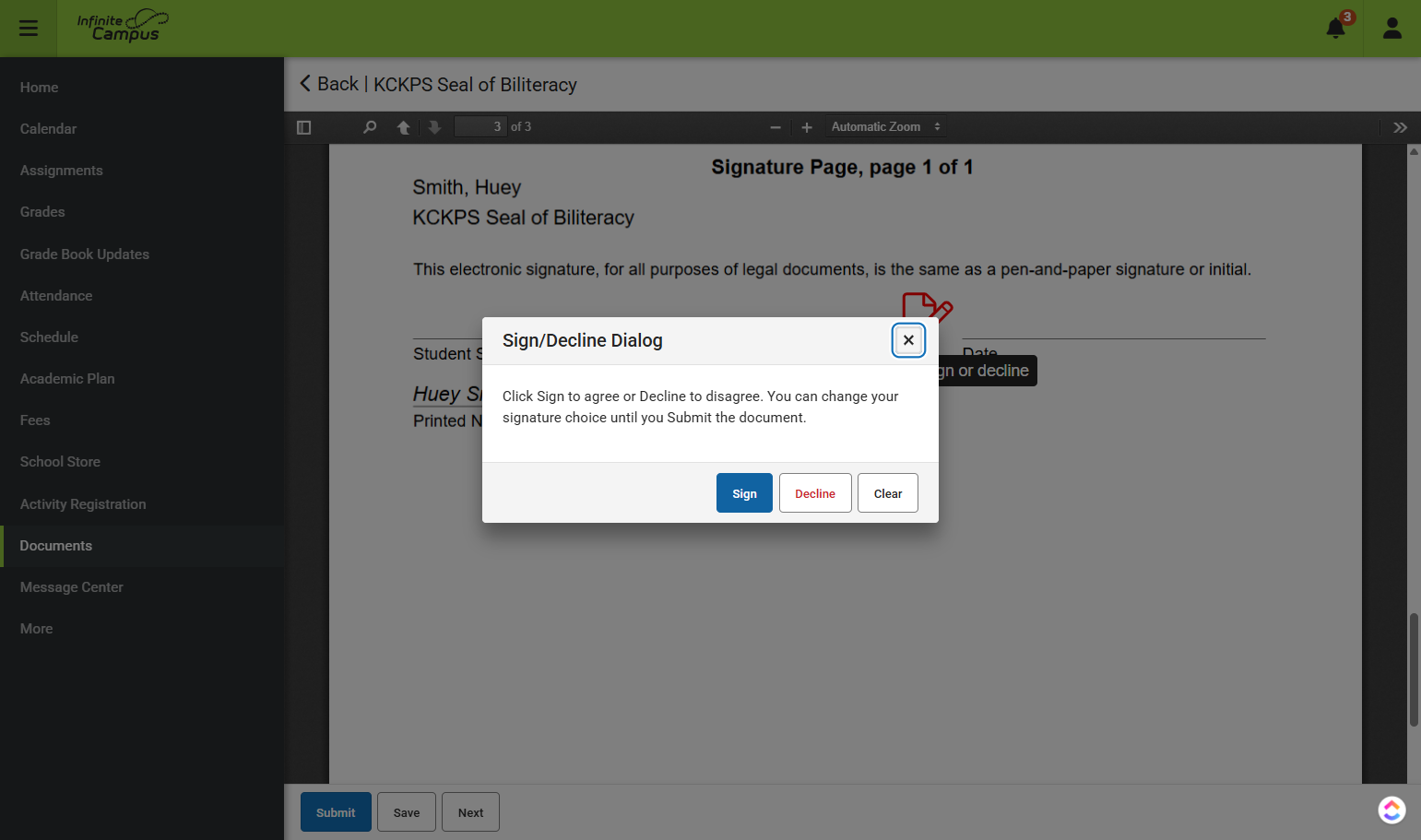Open Find in document search
The height and width of the screenshot is (840, 1421).
pyautogui.click(x=370, y=127)
